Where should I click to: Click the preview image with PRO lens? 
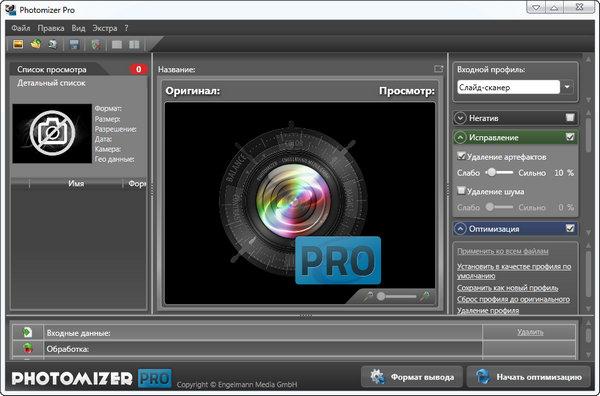pyautogui.click(x=300, y=203)
